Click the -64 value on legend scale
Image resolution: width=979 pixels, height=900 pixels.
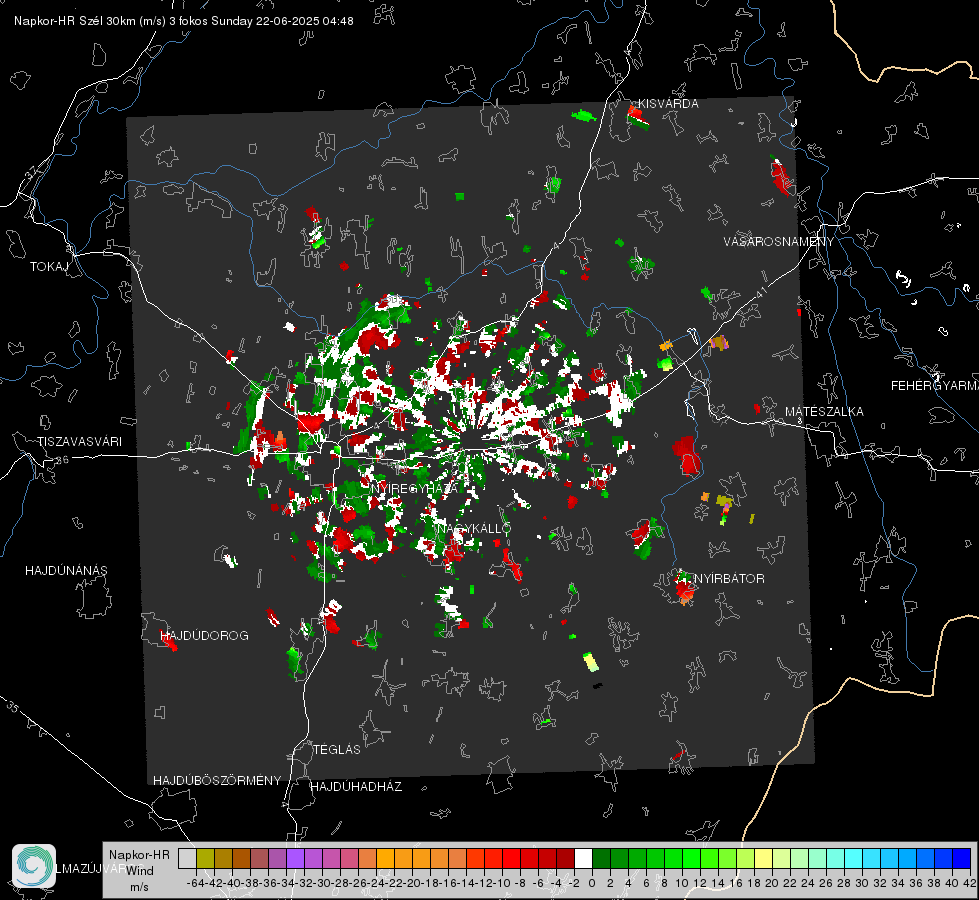[x=196, y=883]
